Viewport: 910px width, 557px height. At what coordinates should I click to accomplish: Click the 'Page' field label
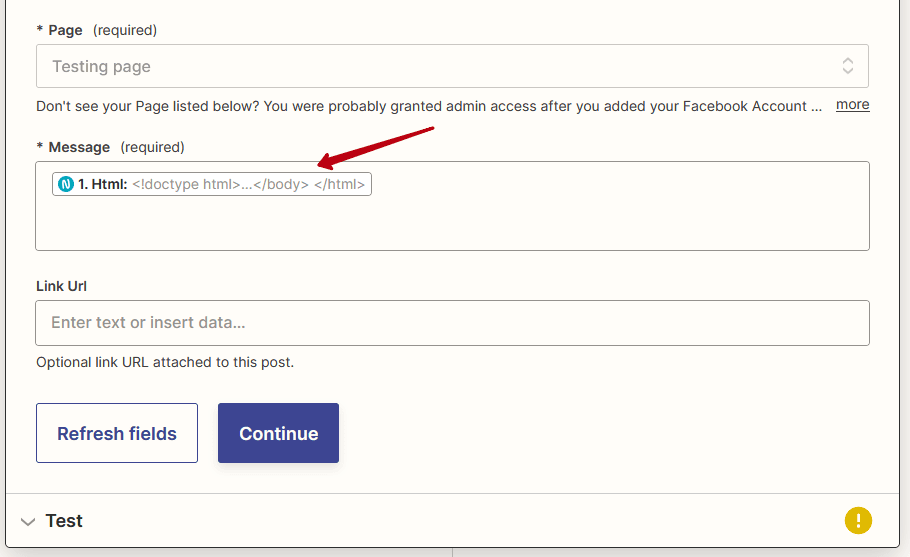(65, 30)
